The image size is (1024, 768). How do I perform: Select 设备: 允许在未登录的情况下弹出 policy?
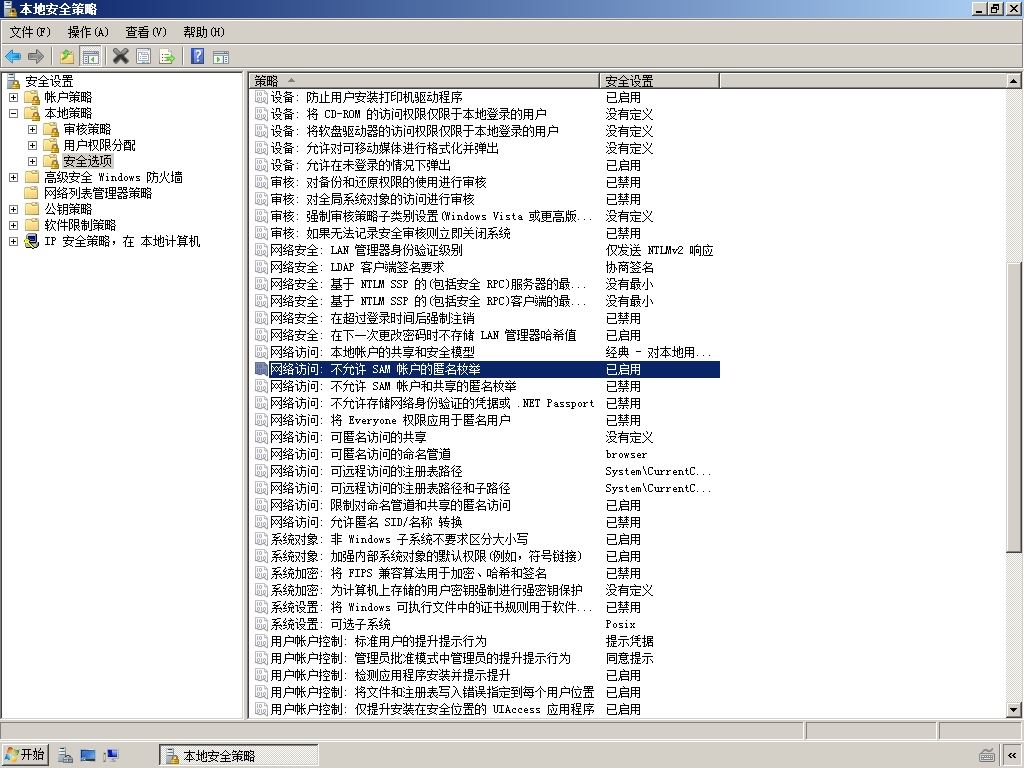coord(360,165)
